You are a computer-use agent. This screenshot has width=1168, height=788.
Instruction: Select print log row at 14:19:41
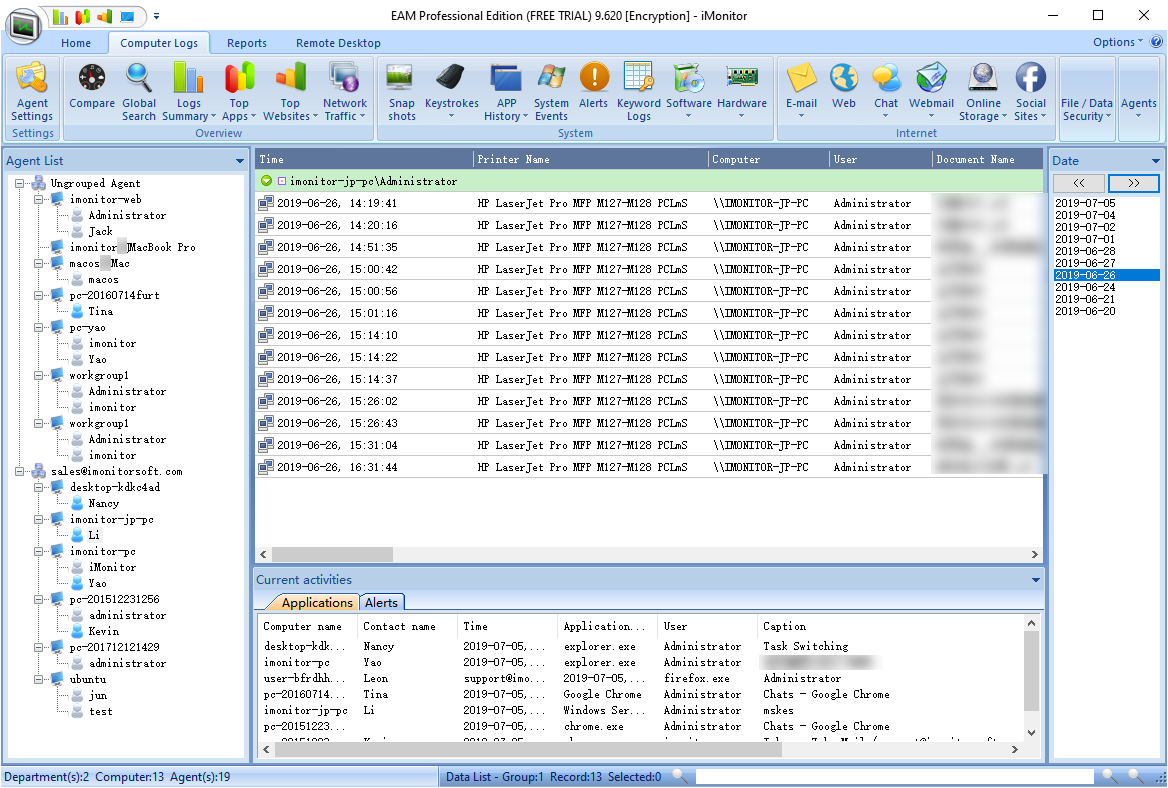coord(649,203)
